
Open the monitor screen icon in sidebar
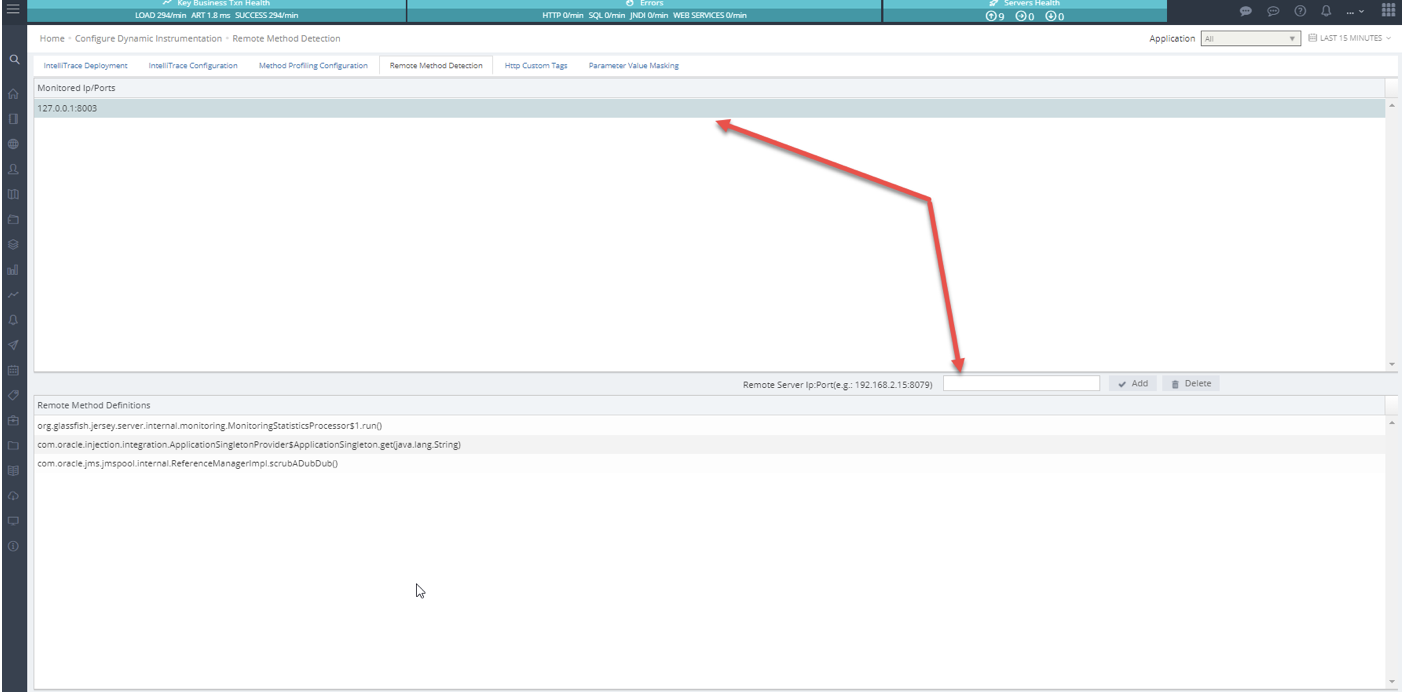(13, 521)
